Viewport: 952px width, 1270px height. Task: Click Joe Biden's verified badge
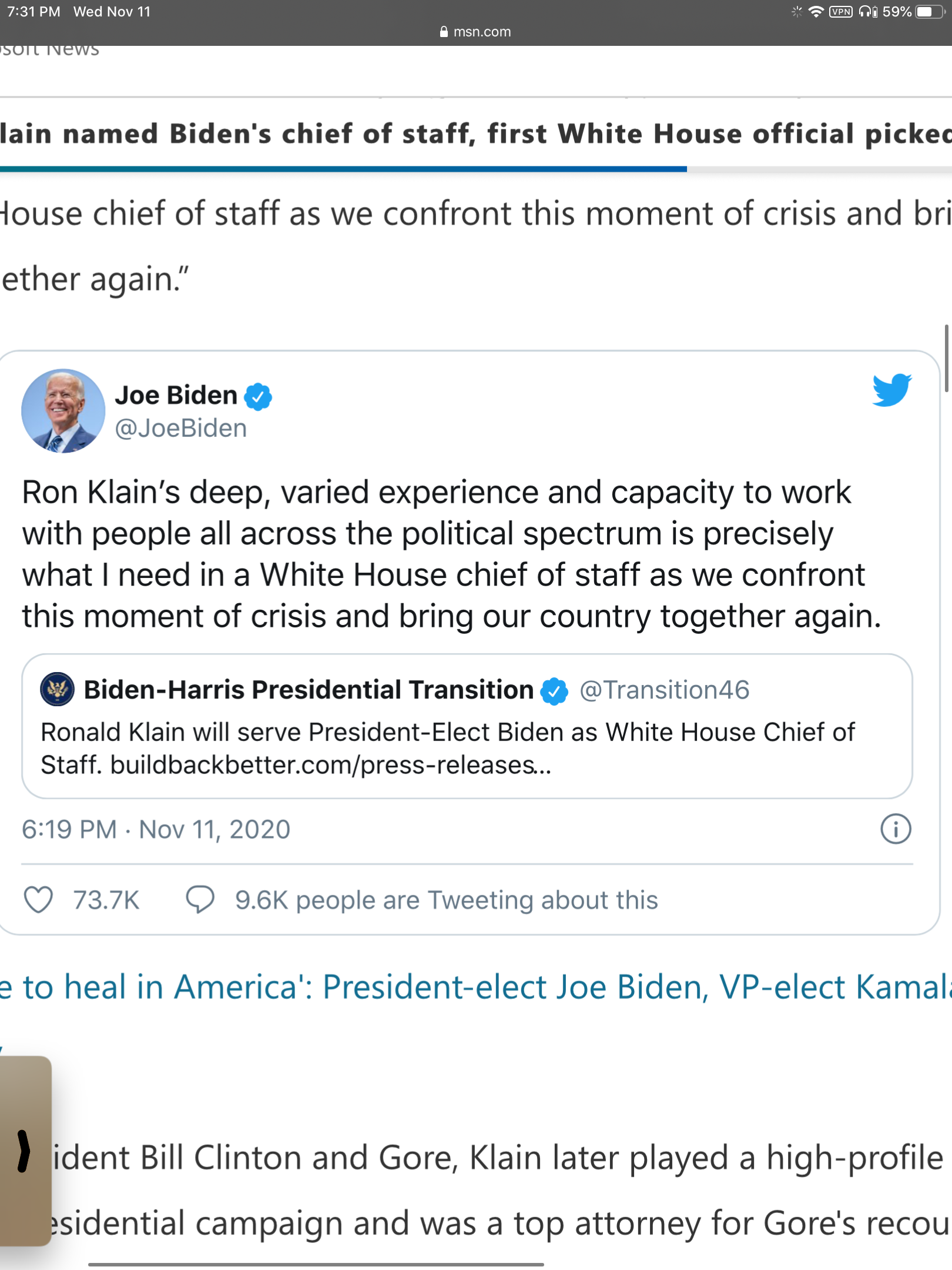click(x=258, y=396)
